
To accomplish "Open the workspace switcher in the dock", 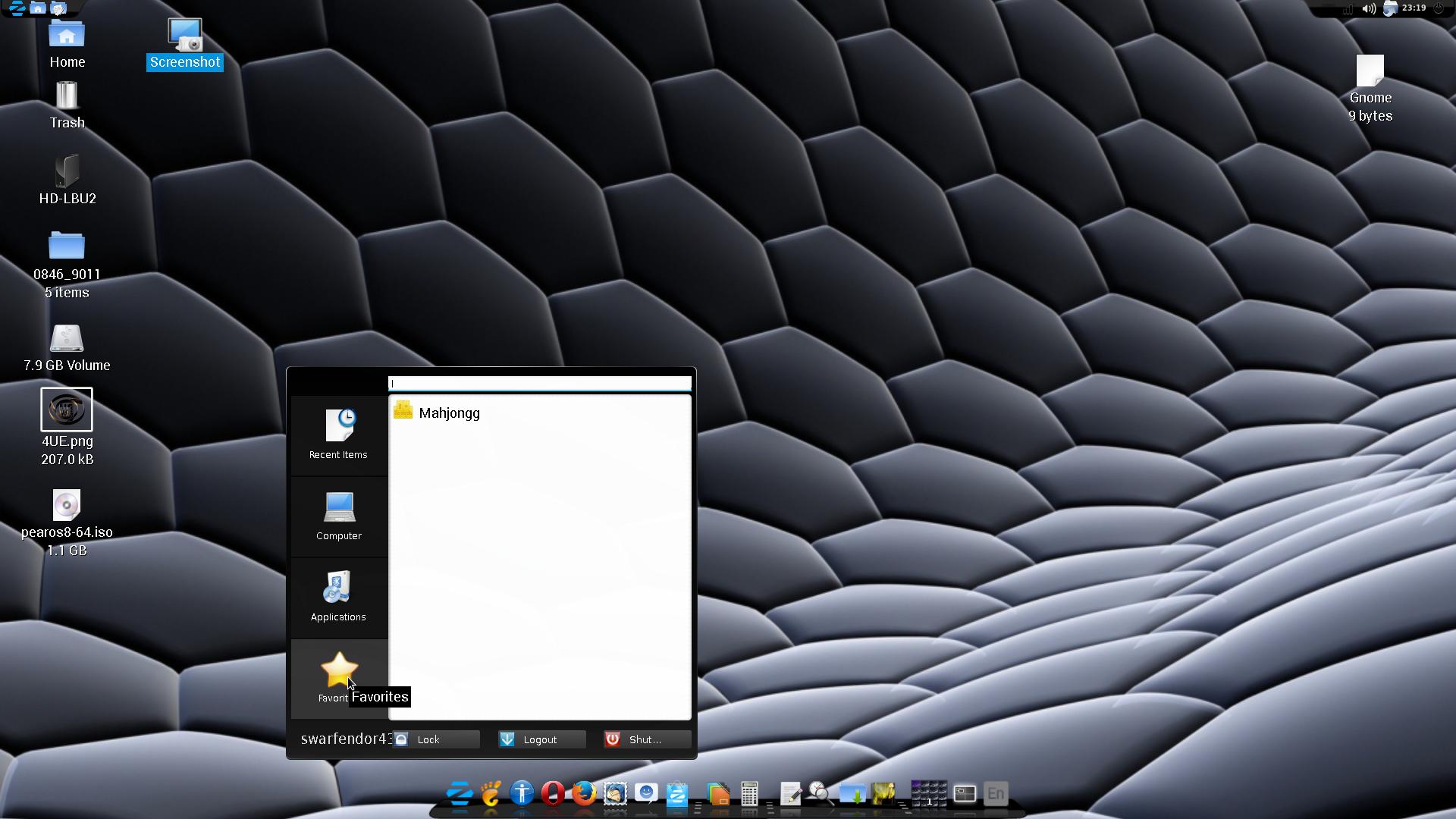I will (928, 793).
